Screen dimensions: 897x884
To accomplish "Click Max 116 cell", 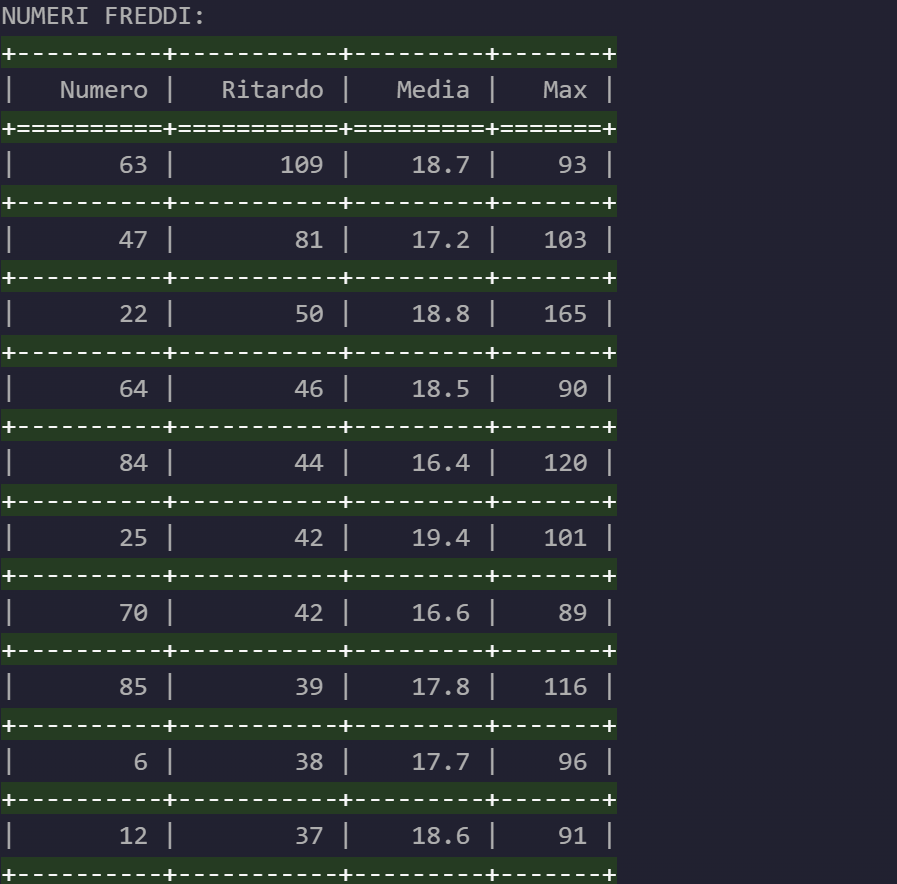I will tap(565, 686).
